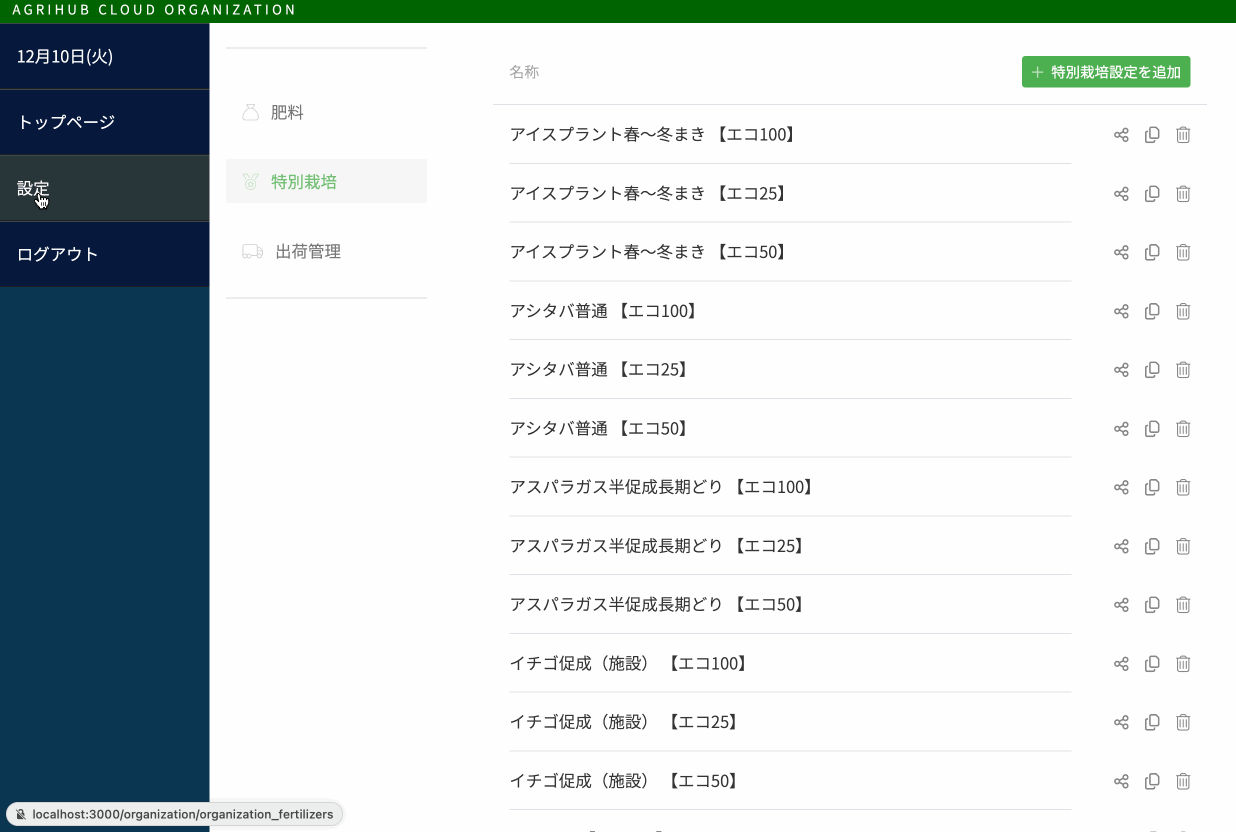Open アイスプラント春〜冬まき【エコ50】 row
Image resolution: width=1236 pixels, height=832 pixels.
[790, 253]
